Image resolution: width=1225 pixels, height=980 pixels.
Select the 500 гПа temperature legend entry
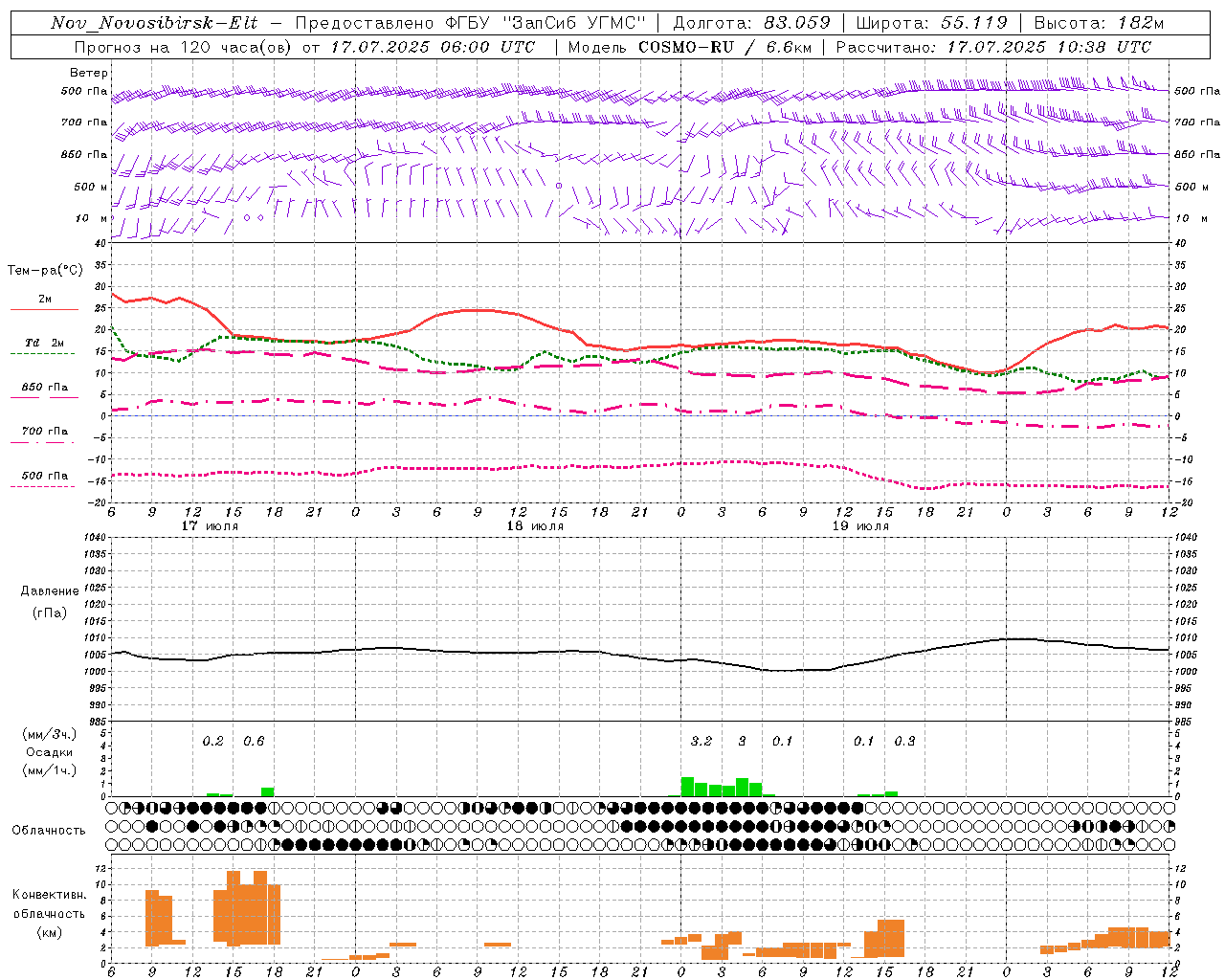point(45,476)
